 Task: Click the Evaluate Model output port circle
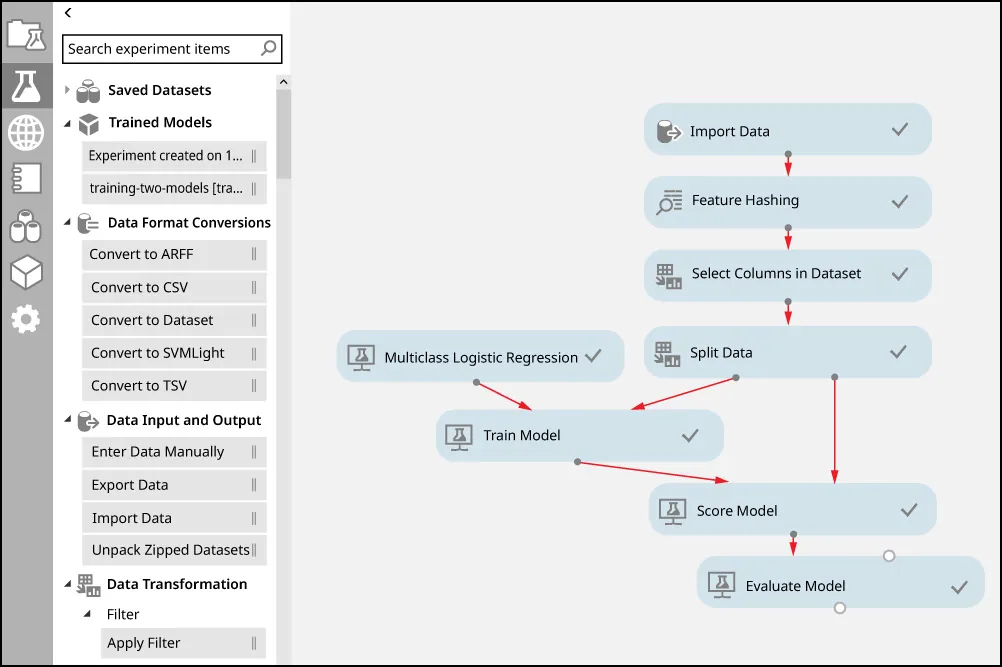point(840,607)
